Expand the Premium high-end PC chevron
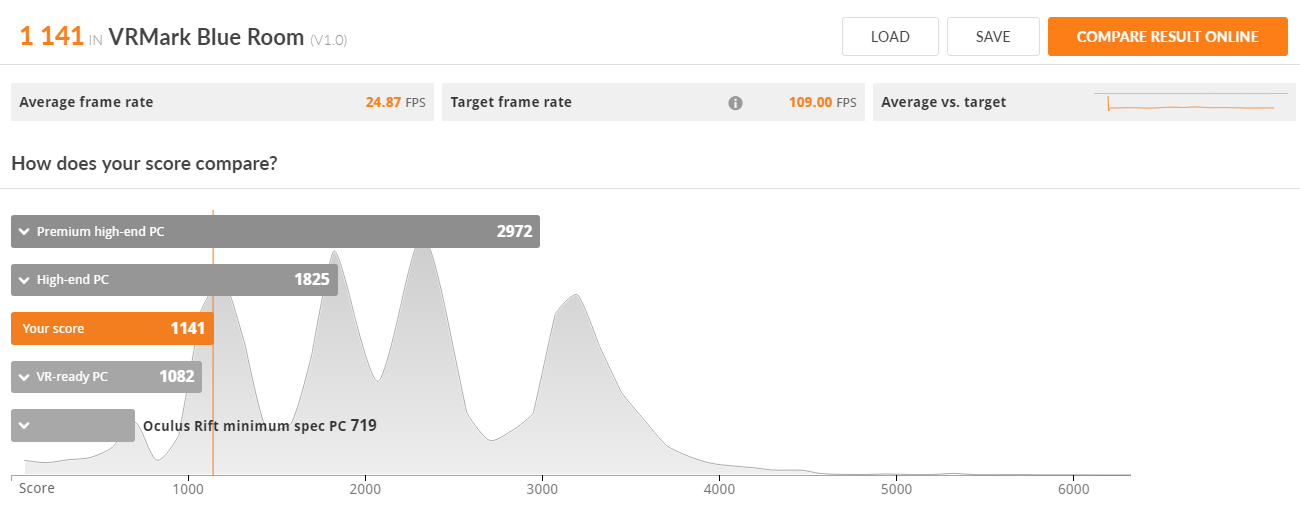The image size is (1300, 521). pos(24,232)
